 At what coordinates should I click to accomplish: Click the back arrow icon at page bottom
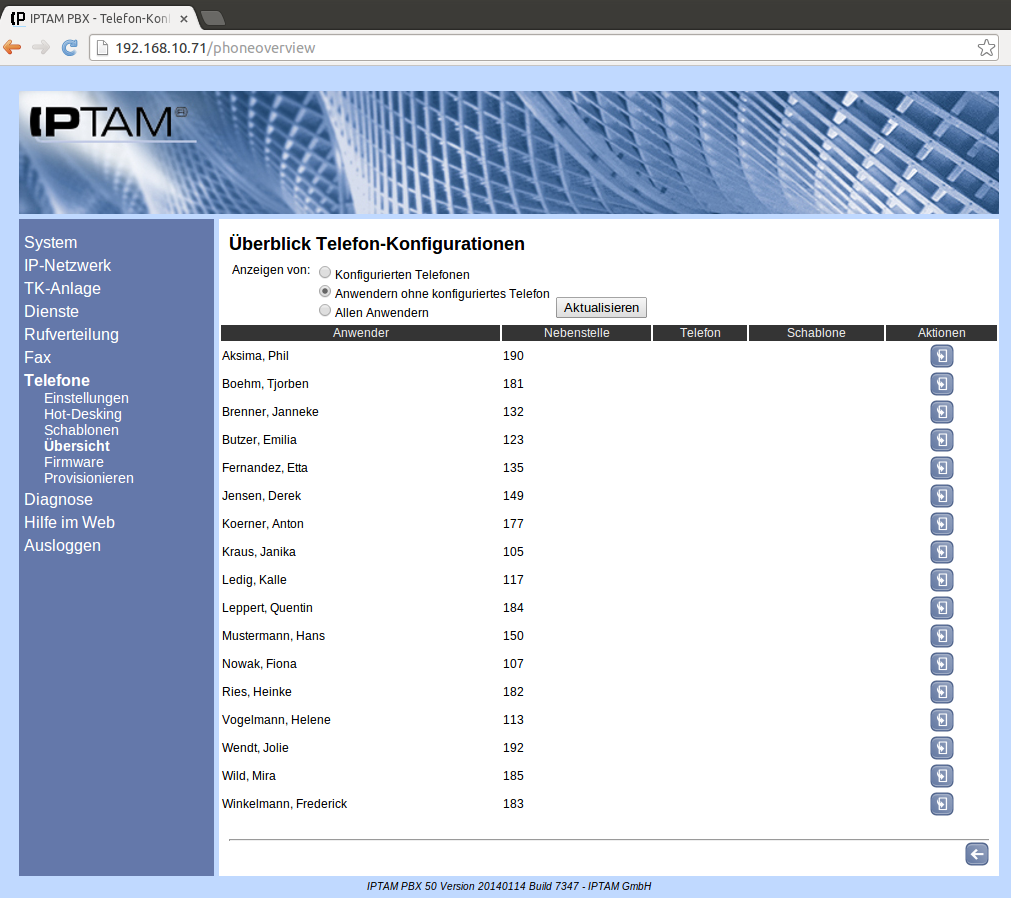pyautogui.click(x=976, y=853)
